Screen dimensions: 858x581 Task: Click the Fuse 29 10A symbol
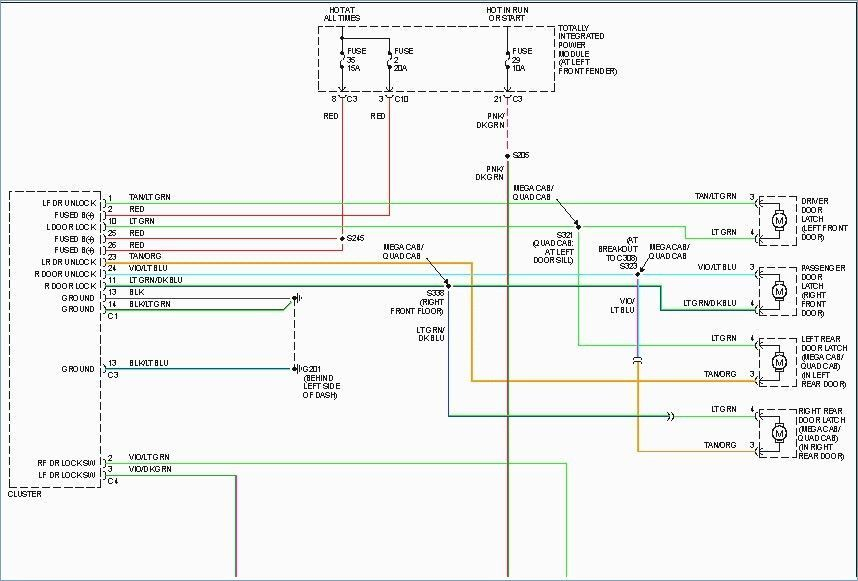(507, 59)
